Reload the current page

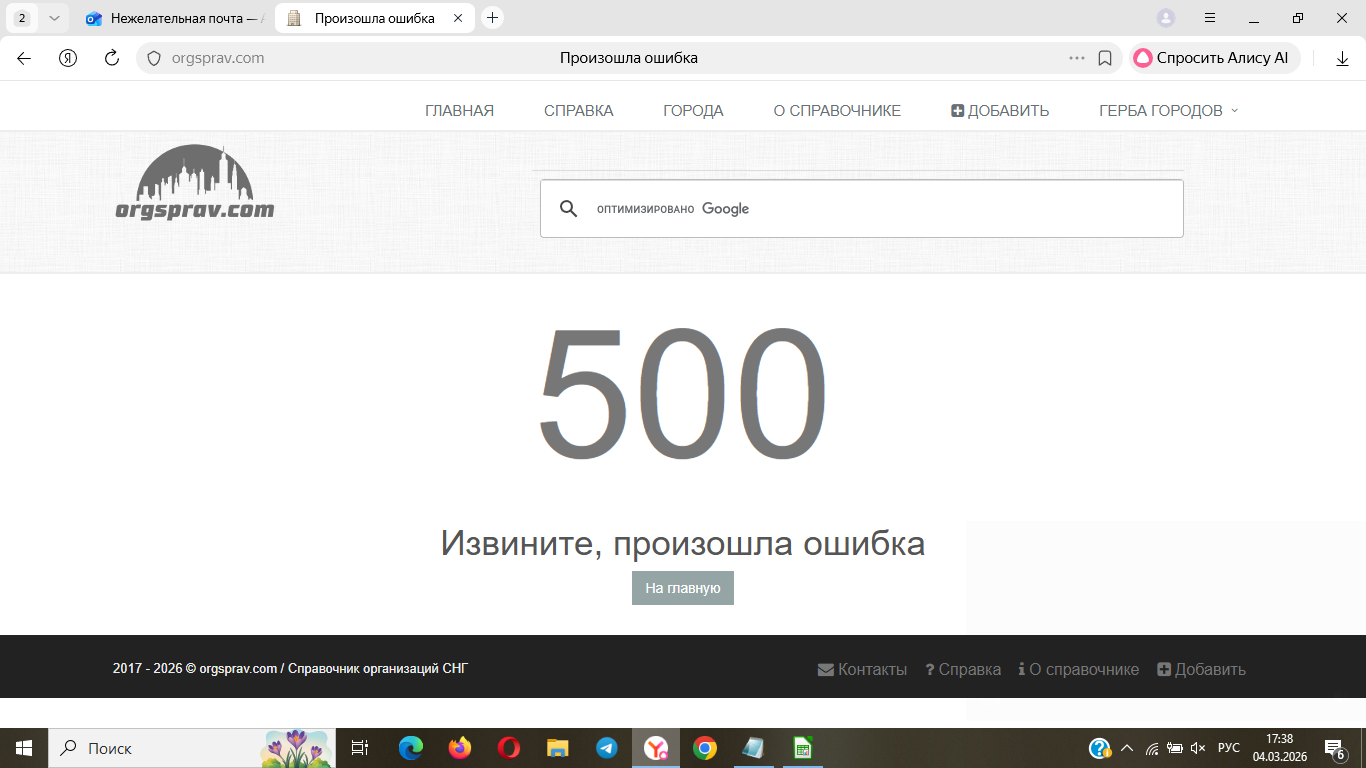112,58
